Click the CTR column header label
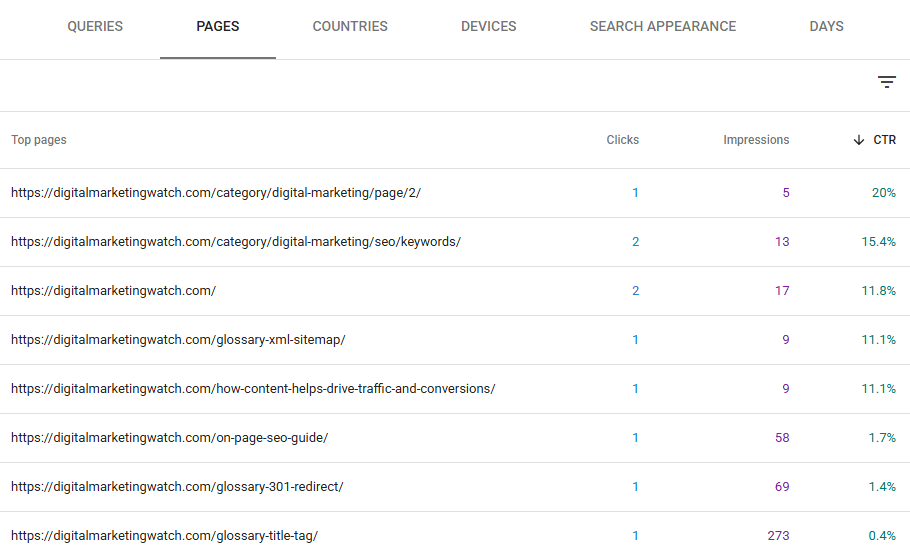This screenshot has height=552, width=910. click(x=884, y=140)
